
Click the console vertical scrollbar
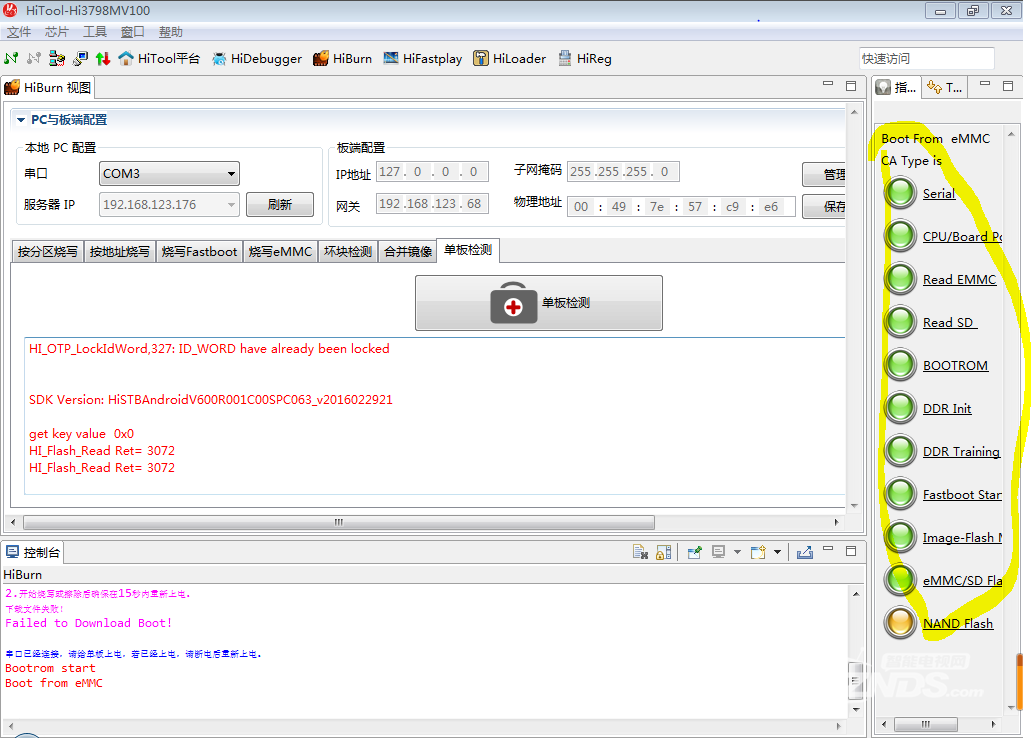coord(856,681)
